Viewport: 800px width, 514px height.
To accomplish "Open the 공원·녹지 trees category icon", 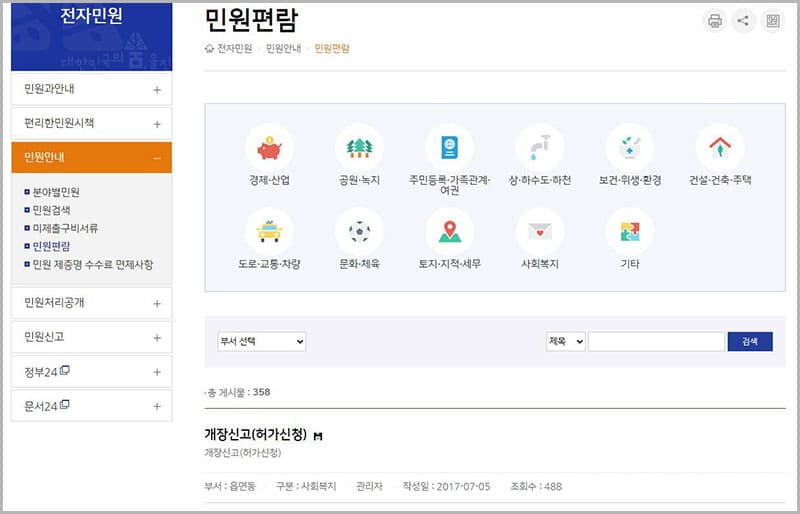I will tap(359, 148).
